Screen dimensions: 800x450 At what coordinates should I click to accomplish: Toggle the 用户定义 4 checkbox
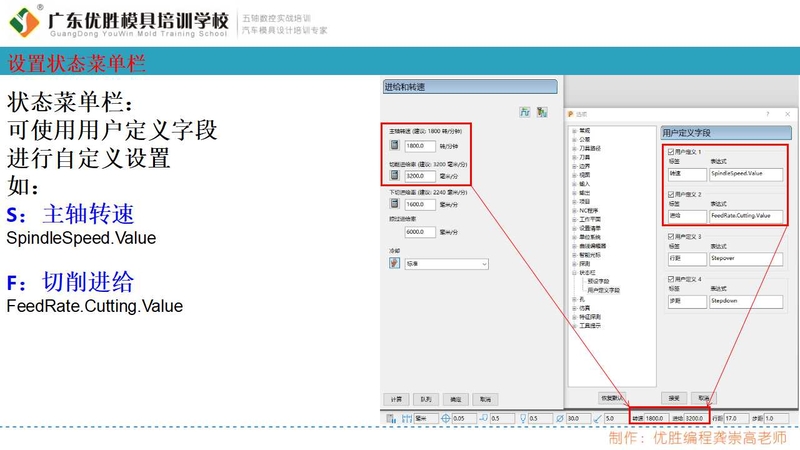pyautogui.click(x=671, y=279)
